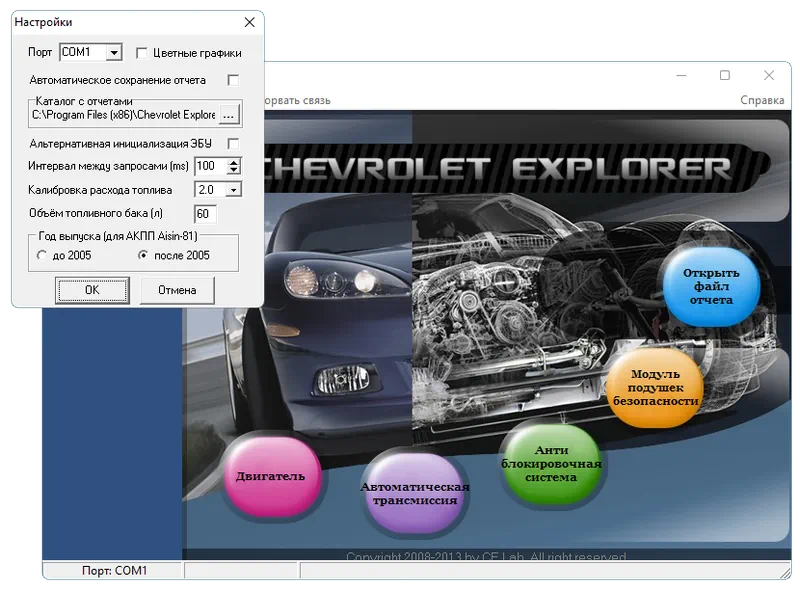Viewport: 800px width, 591px height.
Task: Click Открыть файл отчета blue bubble
Action: 711,286
